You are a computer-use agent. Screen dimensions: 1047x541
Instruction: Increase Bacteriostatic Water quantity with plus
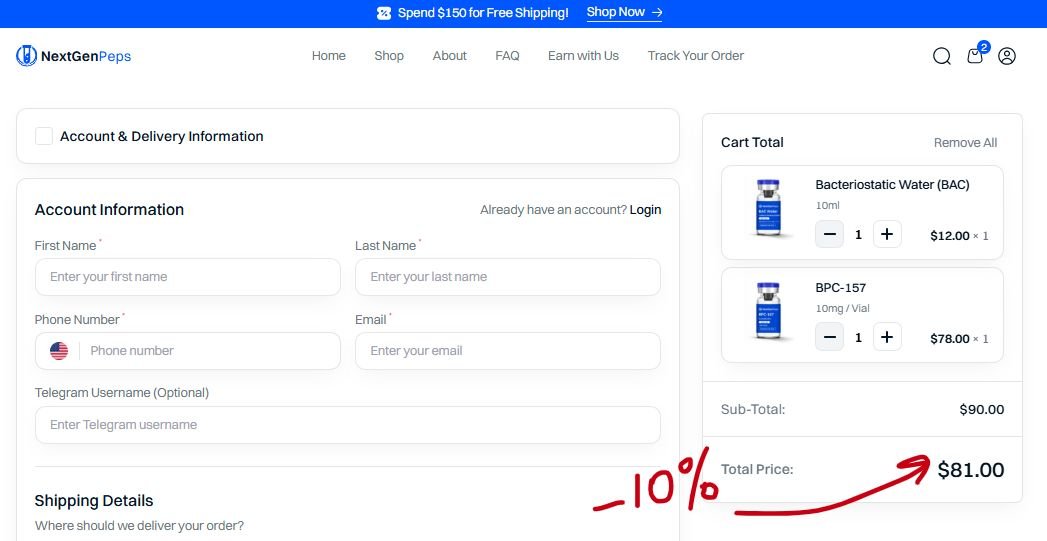coord(887,234)
